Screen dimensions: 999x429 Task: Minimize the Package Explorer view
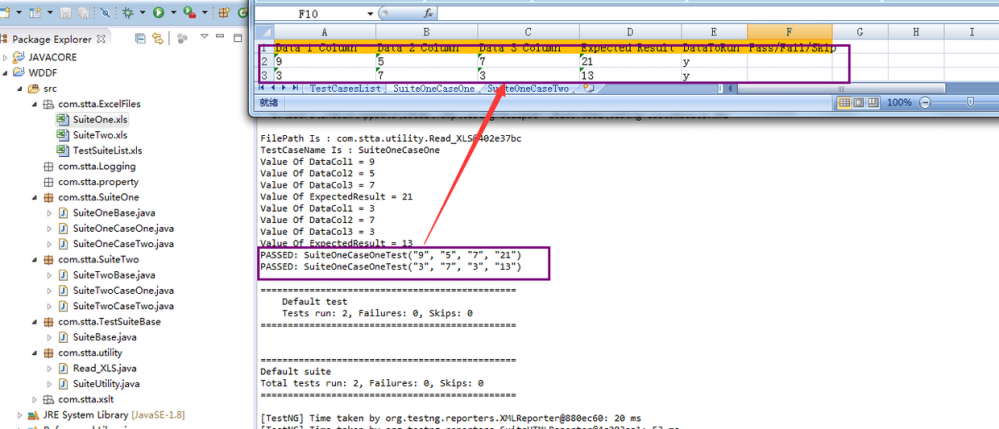tap(220, 37)
